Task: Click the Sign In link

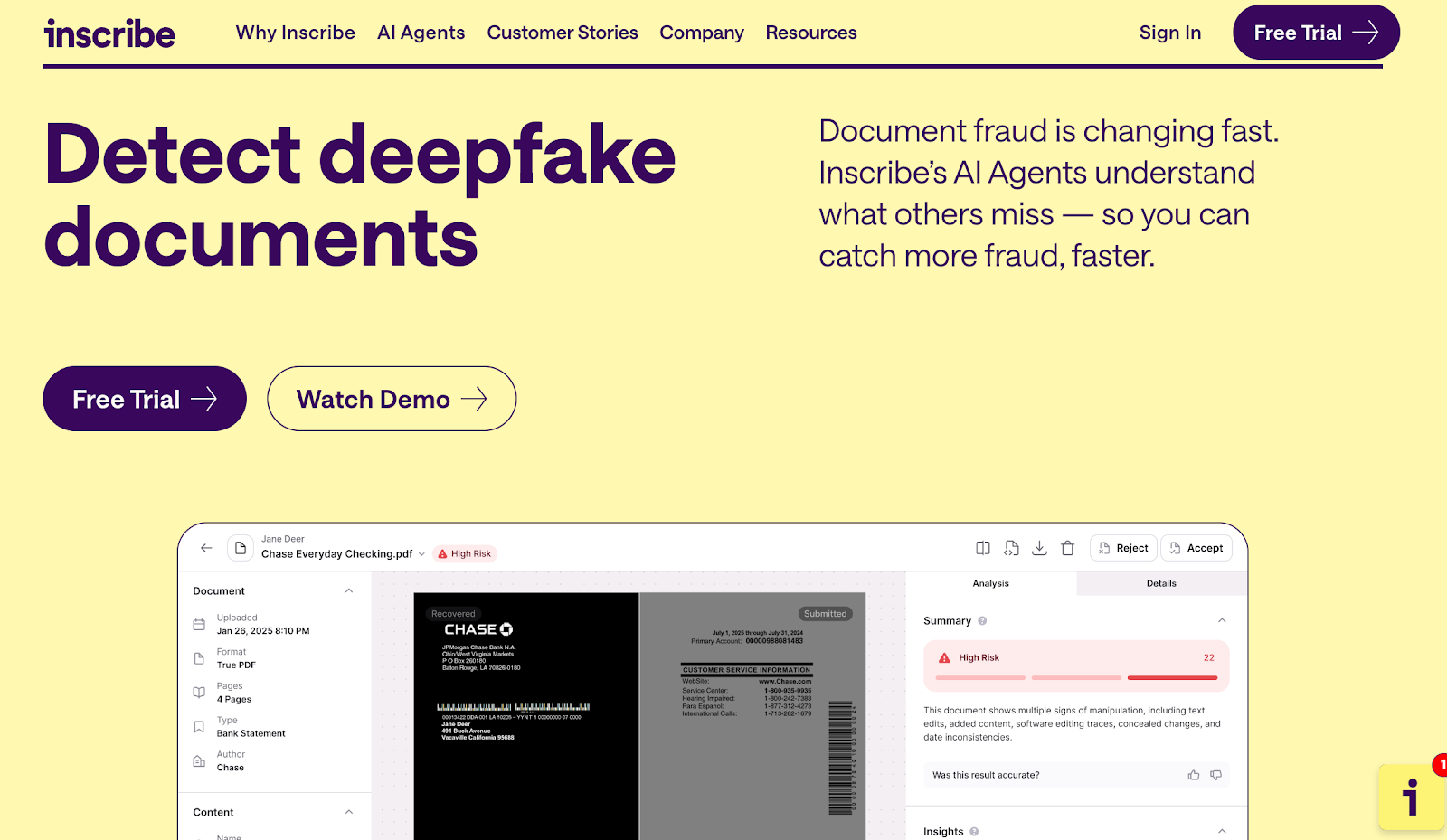Action: coord(1170,33)
